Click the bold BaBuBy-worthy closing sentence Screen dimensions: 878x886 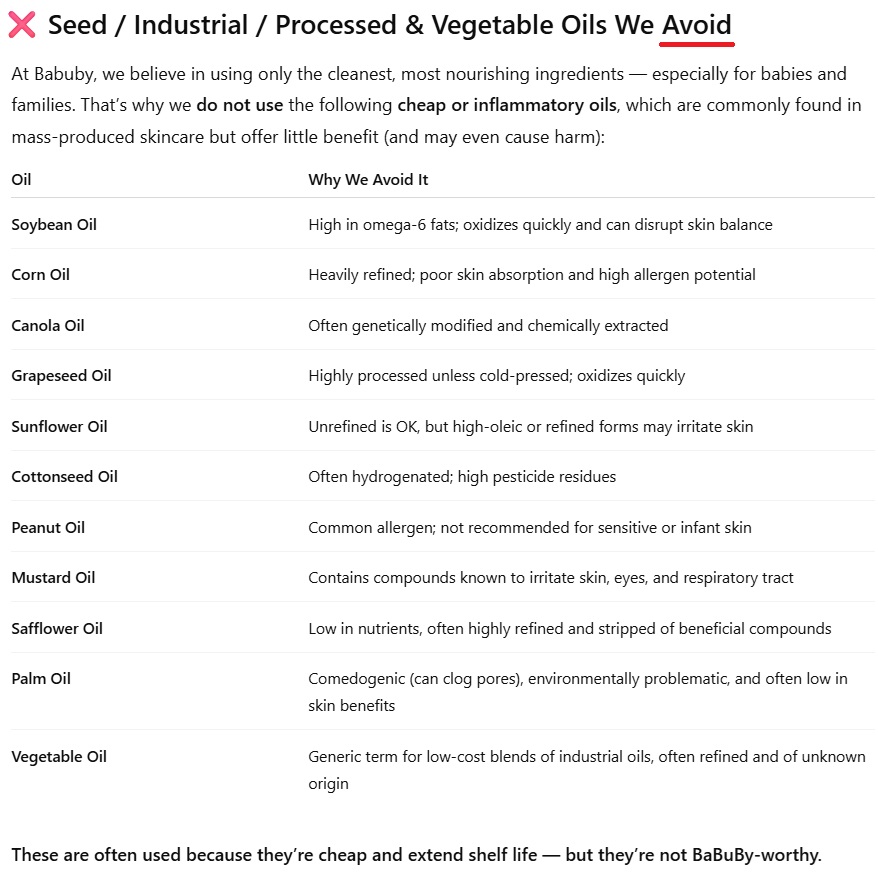pyautogui.click(x=416, y=856)
